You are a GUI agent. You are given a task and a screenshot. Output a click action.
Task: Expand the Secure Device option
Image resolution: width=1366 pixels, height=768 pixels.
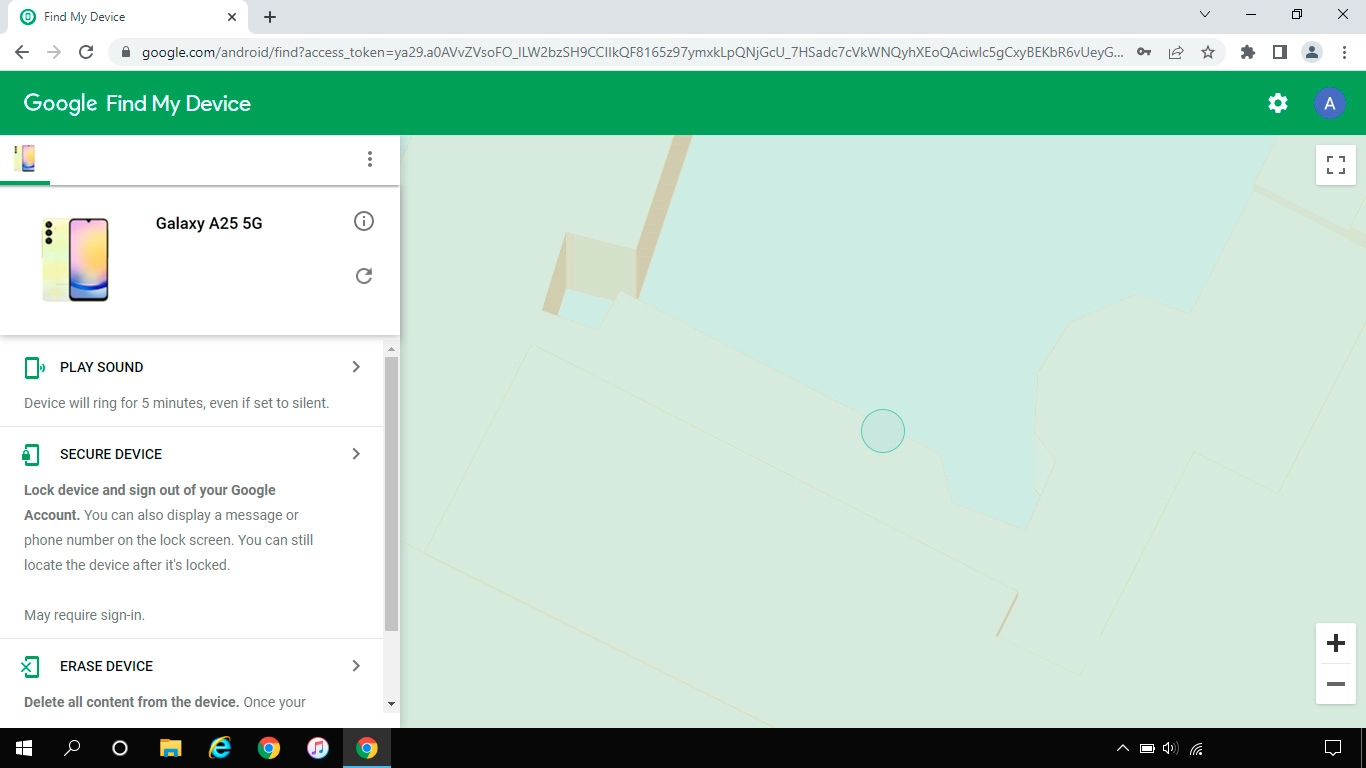coord(355,453)
